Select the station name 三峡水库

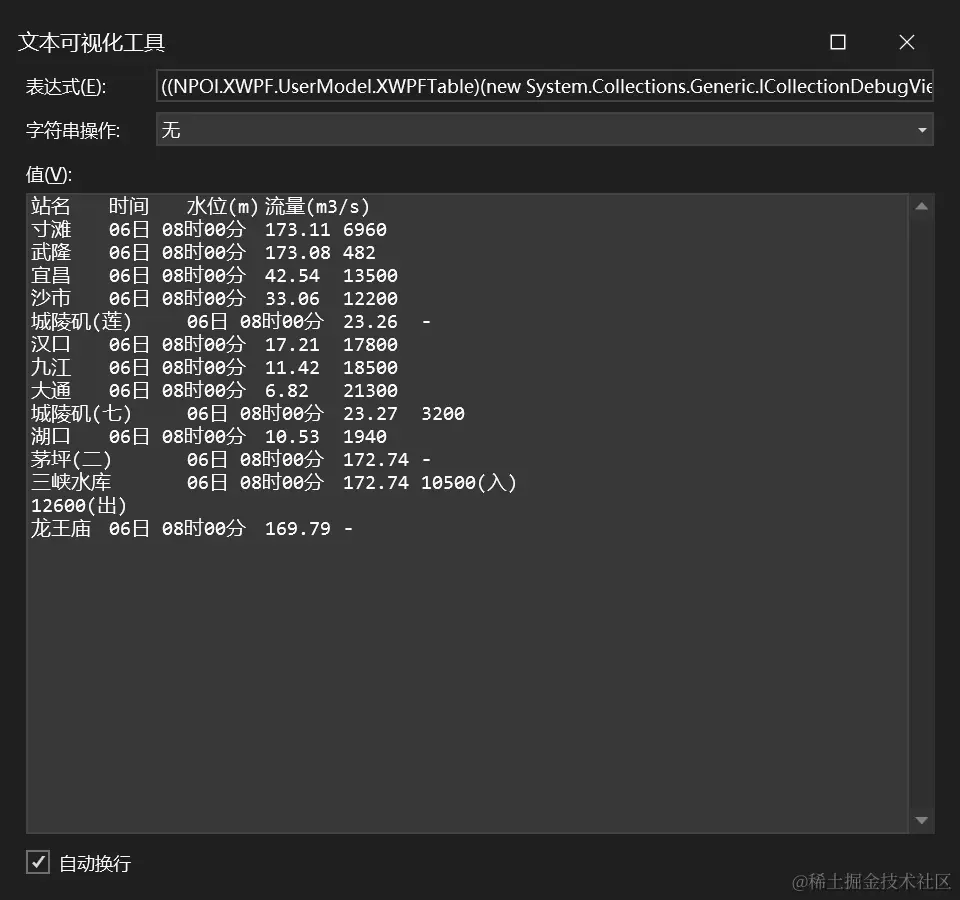click(71, 482)
